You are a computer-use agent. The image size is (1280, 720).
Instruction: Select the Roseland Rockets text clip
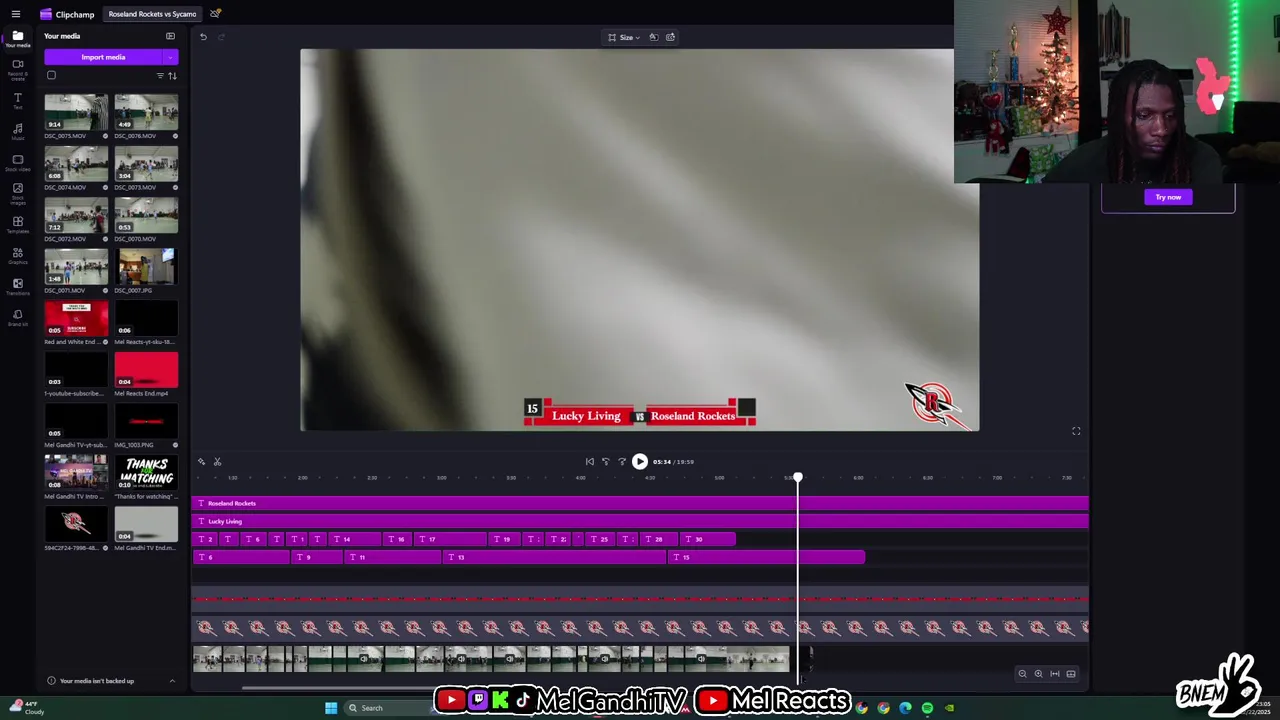pos(640,503)
